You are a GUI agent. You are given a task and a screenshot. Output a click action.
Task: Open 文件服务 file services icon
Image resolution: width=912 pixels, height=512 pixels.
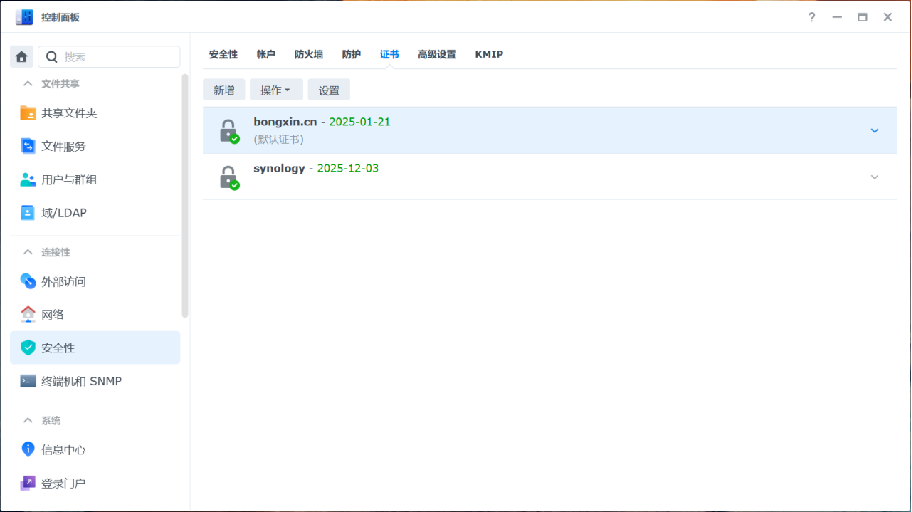(x=28, y=146)
